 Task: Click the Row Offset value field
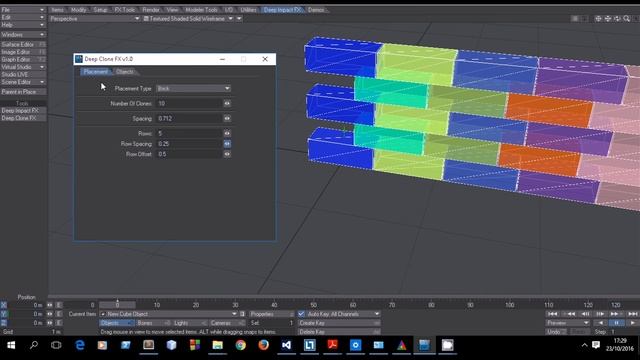point(189,154)
